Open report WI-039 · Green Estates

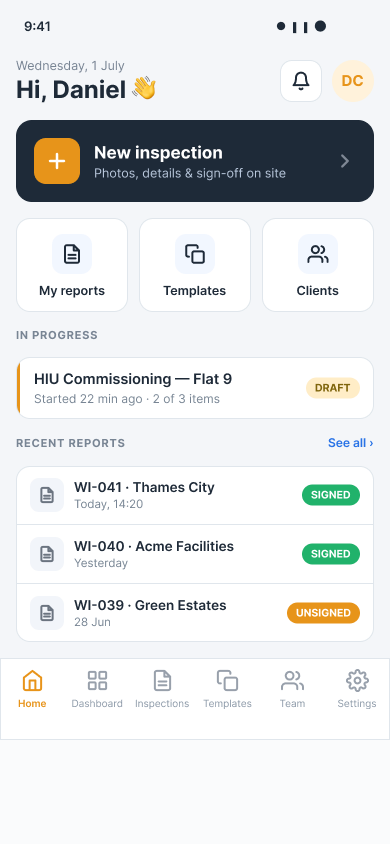[x=195, y=613]
